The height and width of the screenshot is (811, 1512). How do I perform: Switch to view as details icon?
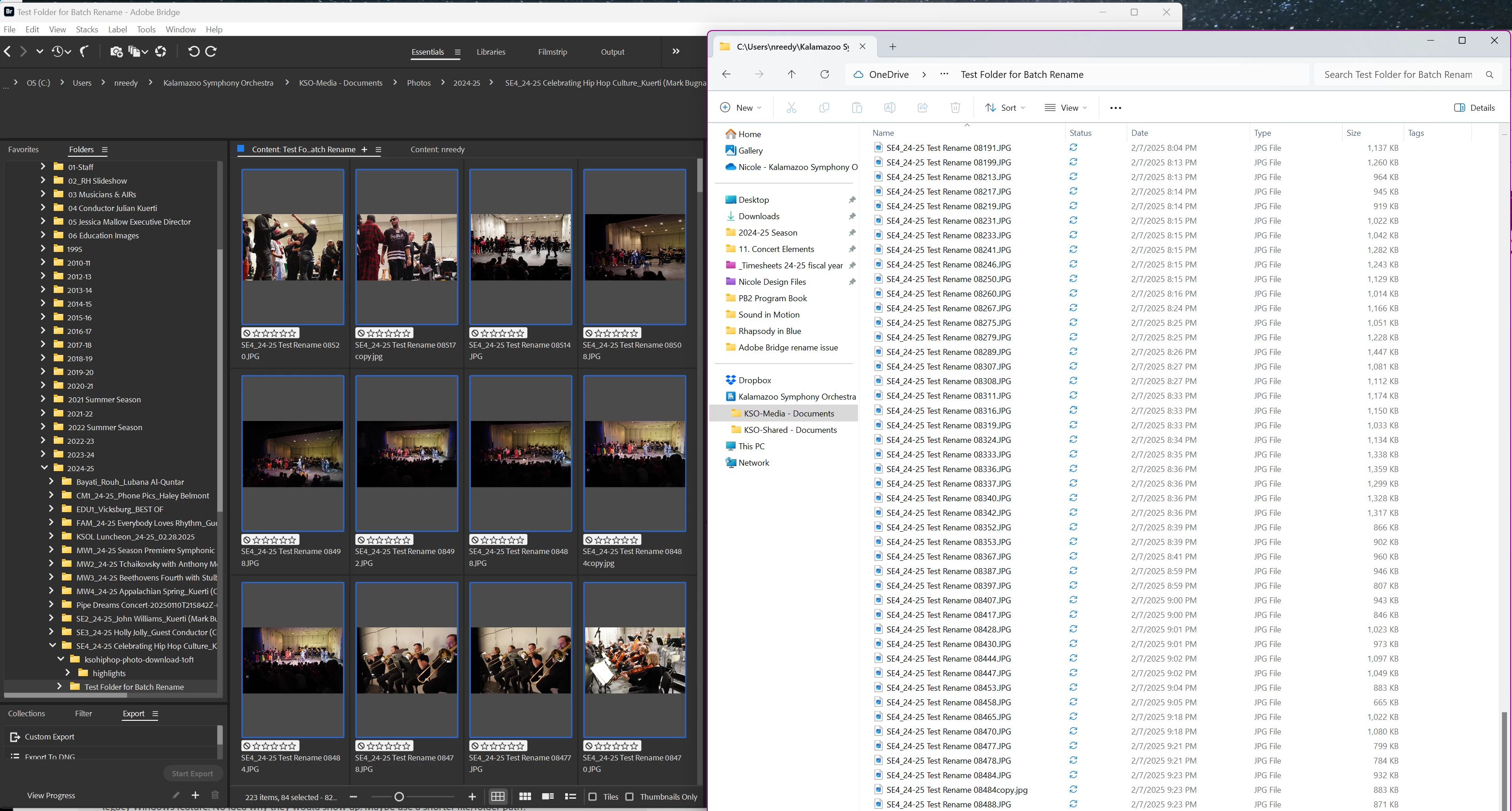click(547, 796)
